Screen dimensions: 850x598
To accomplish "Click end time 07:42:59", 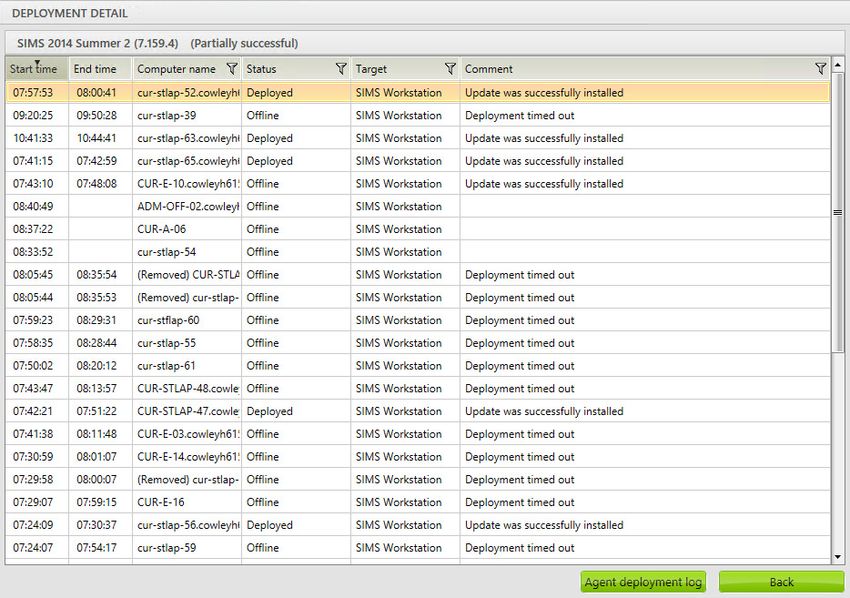I will coord(96,161).
